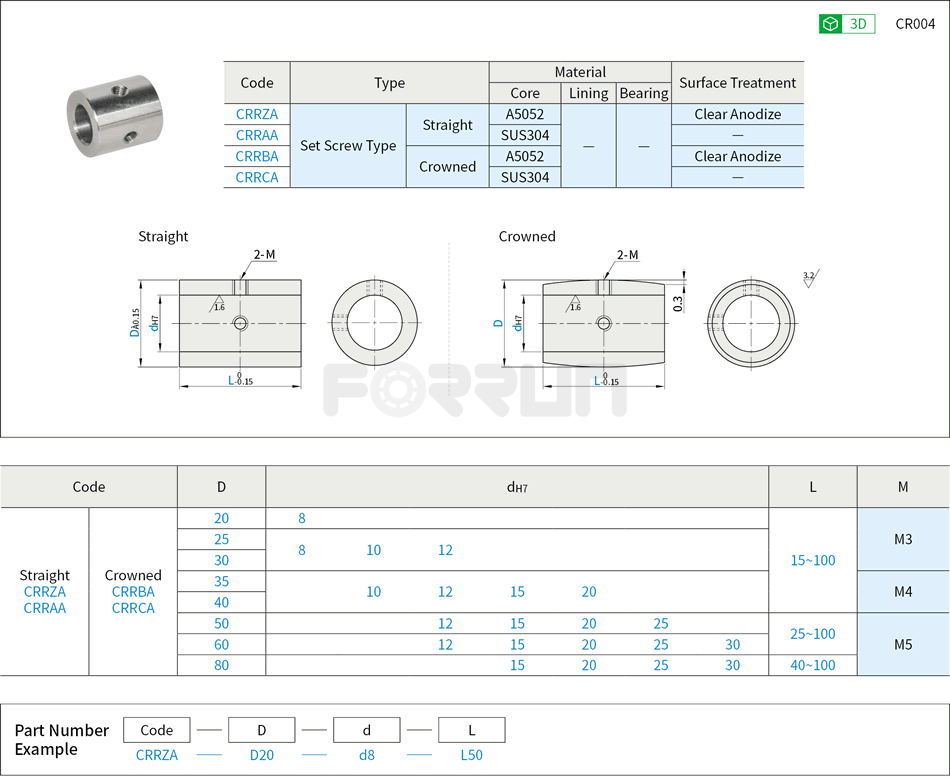The width and height of the screenshot is (950, 780).
Task: Select D value 20 in dimension table
Action: (221, 518)
